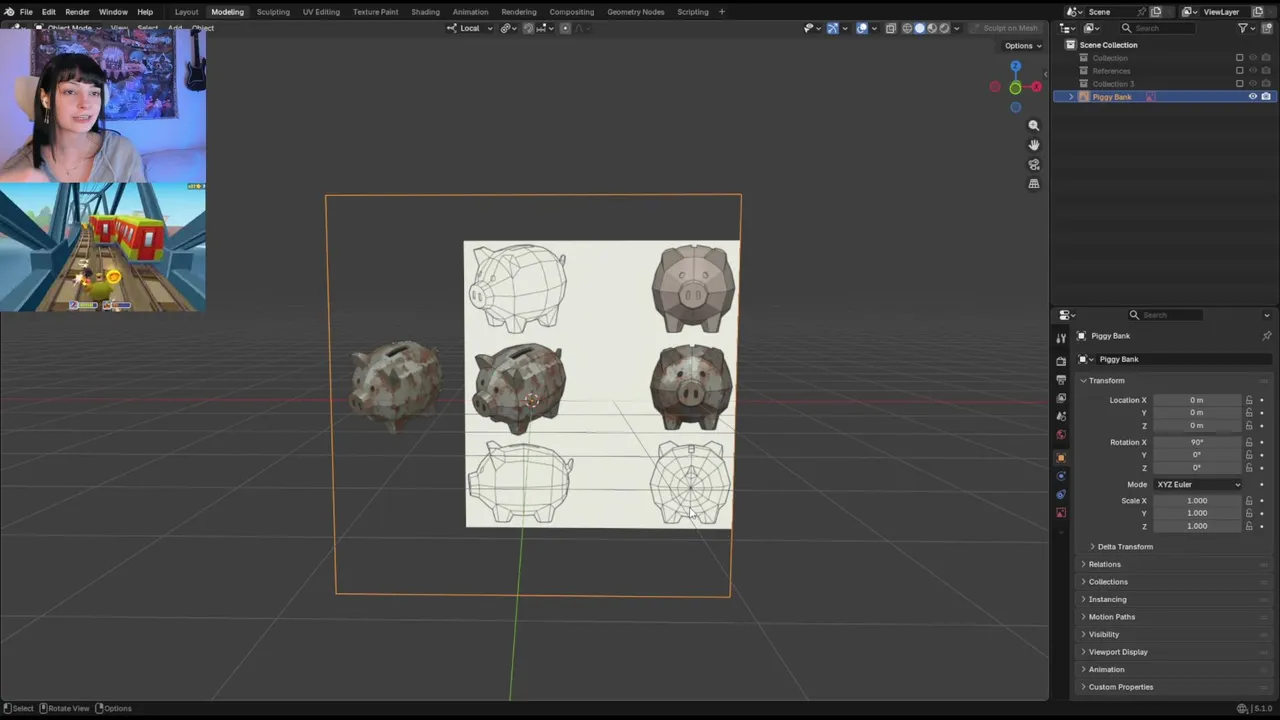Click the outliner Search field
Viewport: 1280px width, 720px height.
pyautogui.click(x=1157, y=28)
